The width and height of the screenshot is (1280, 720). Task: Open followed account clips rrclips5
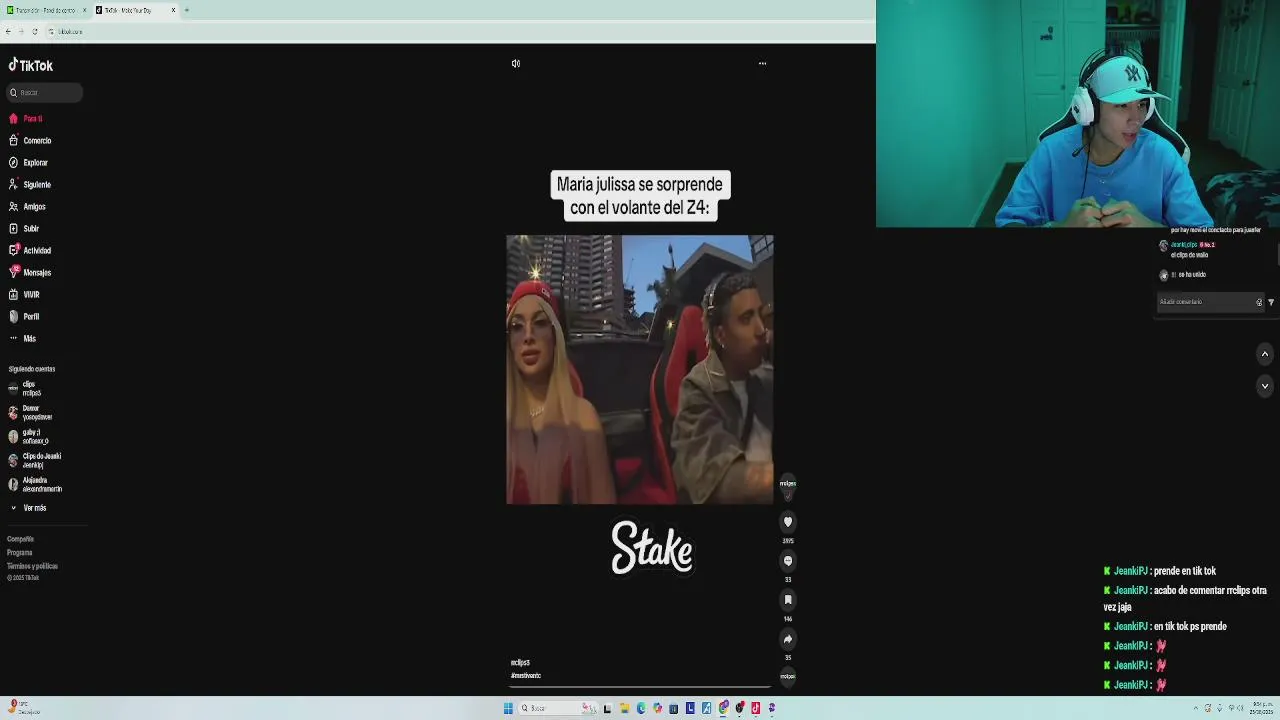[25, 389]
